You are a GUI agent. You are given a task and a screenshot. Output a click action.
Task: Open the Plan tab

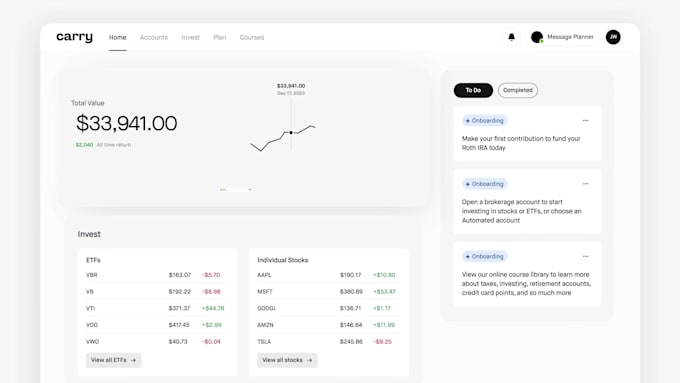click(219, 38)
